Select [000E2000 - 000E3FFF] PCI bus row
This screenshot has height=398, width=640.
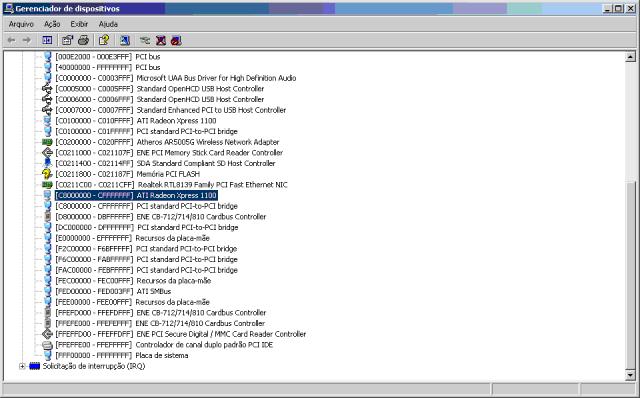pos(108,56)
